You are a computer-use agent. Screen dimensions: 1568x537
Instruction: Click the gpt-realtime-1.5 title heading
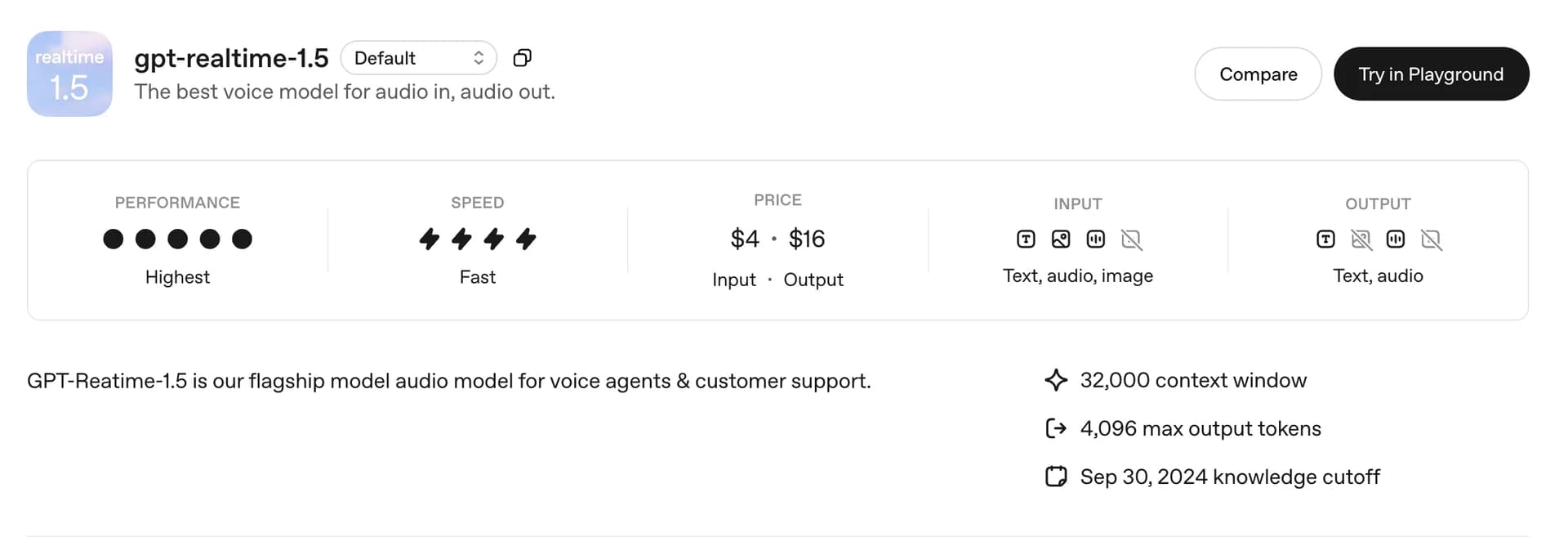click(231, 58)
